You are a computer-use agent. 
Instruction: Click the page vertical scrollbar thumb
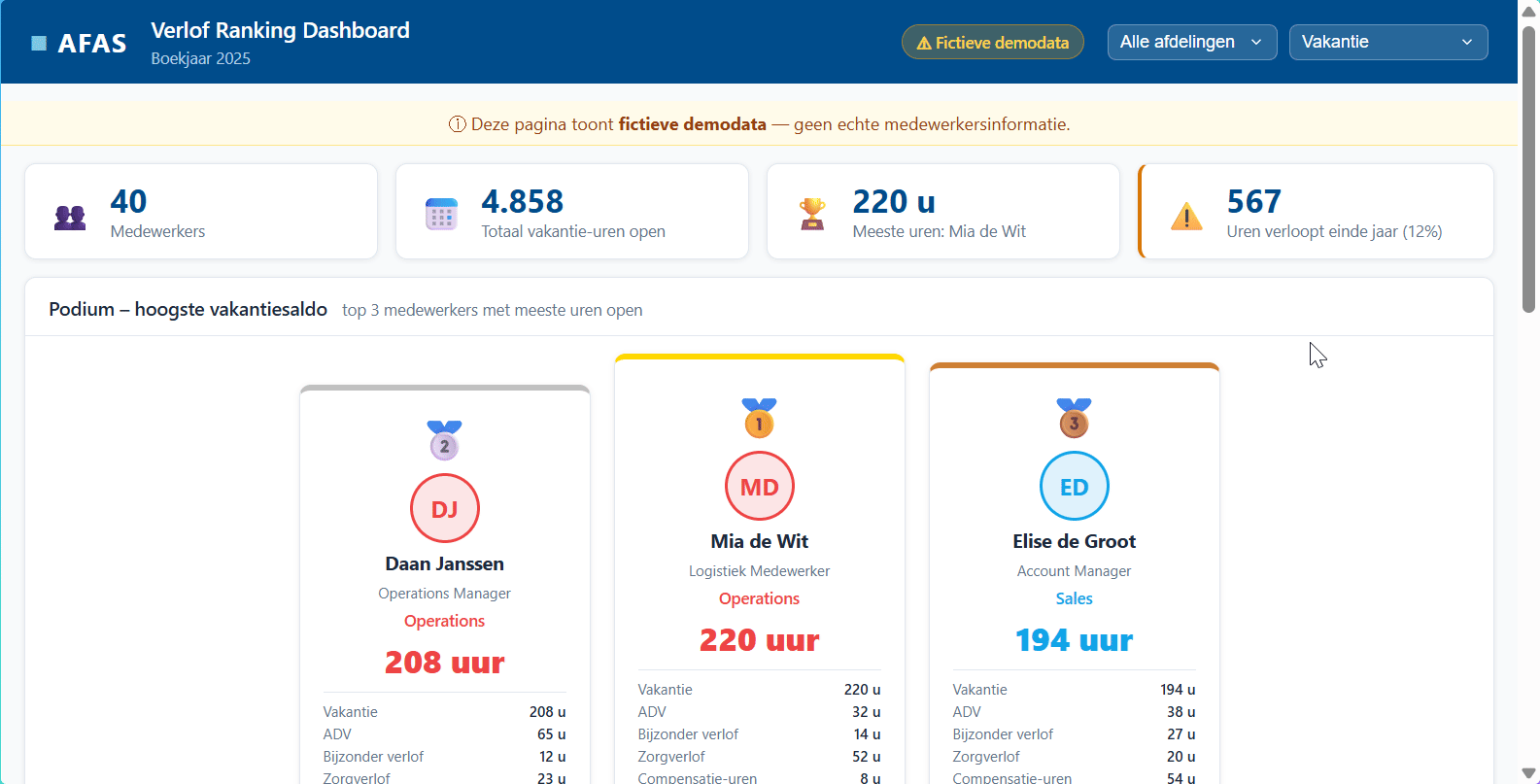(x=1528, y=168)
